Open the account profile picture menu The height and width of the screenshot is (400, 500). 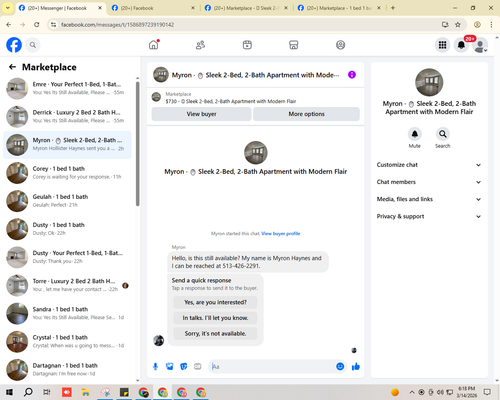tap(480, 45)
